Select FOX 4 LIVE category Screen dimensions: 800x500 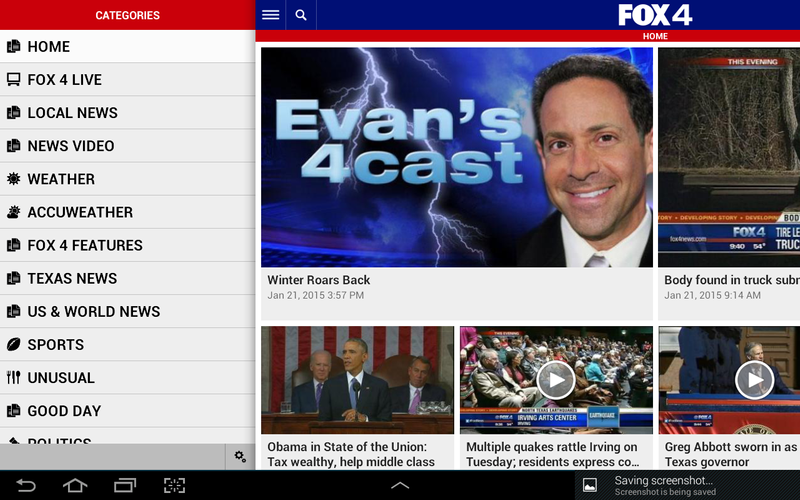[128, 80]
